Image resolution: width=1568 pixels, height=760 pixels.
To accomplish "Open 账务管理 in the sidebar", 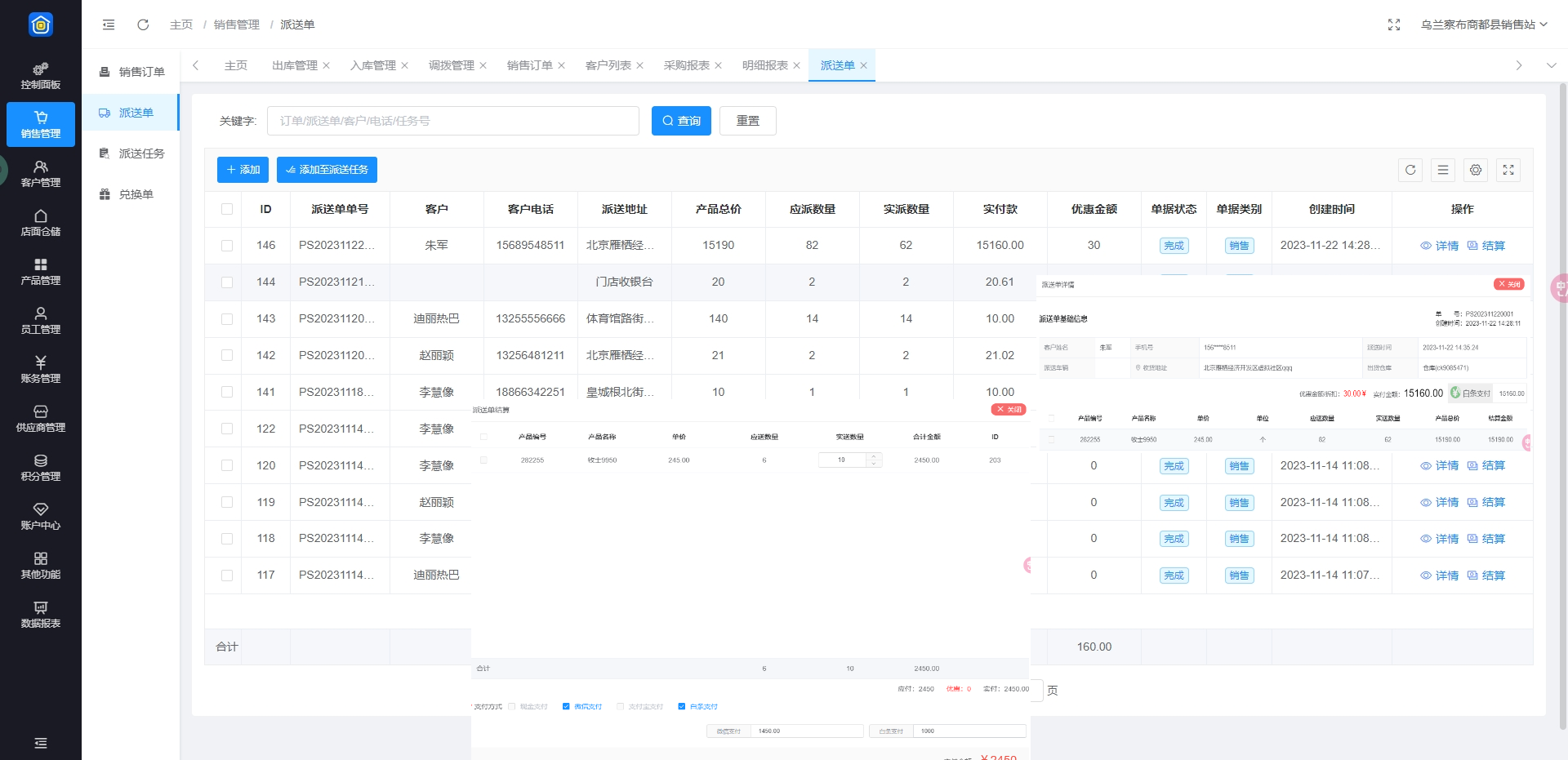I will [40, 369].
